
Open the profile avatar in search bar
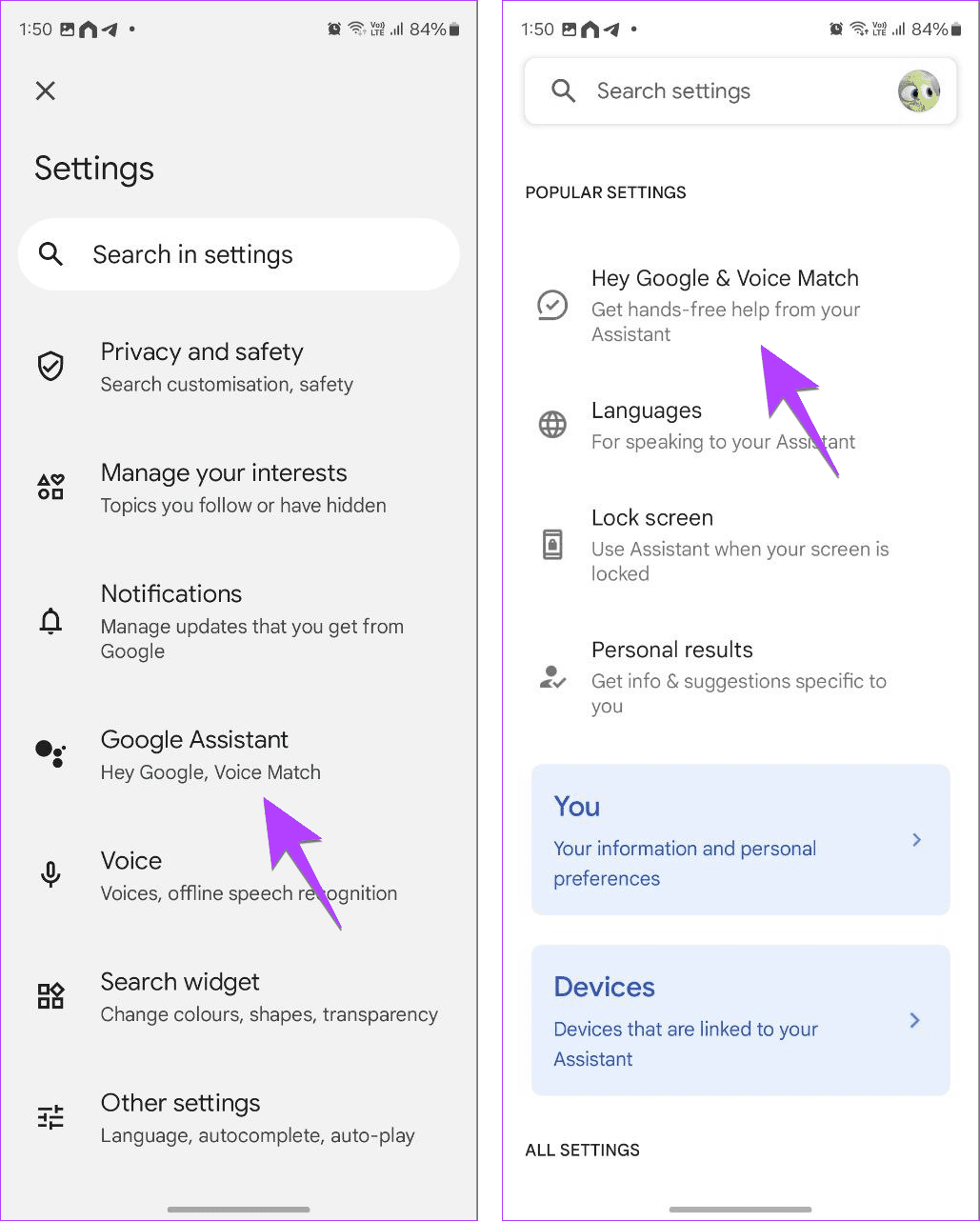point(917,90)
